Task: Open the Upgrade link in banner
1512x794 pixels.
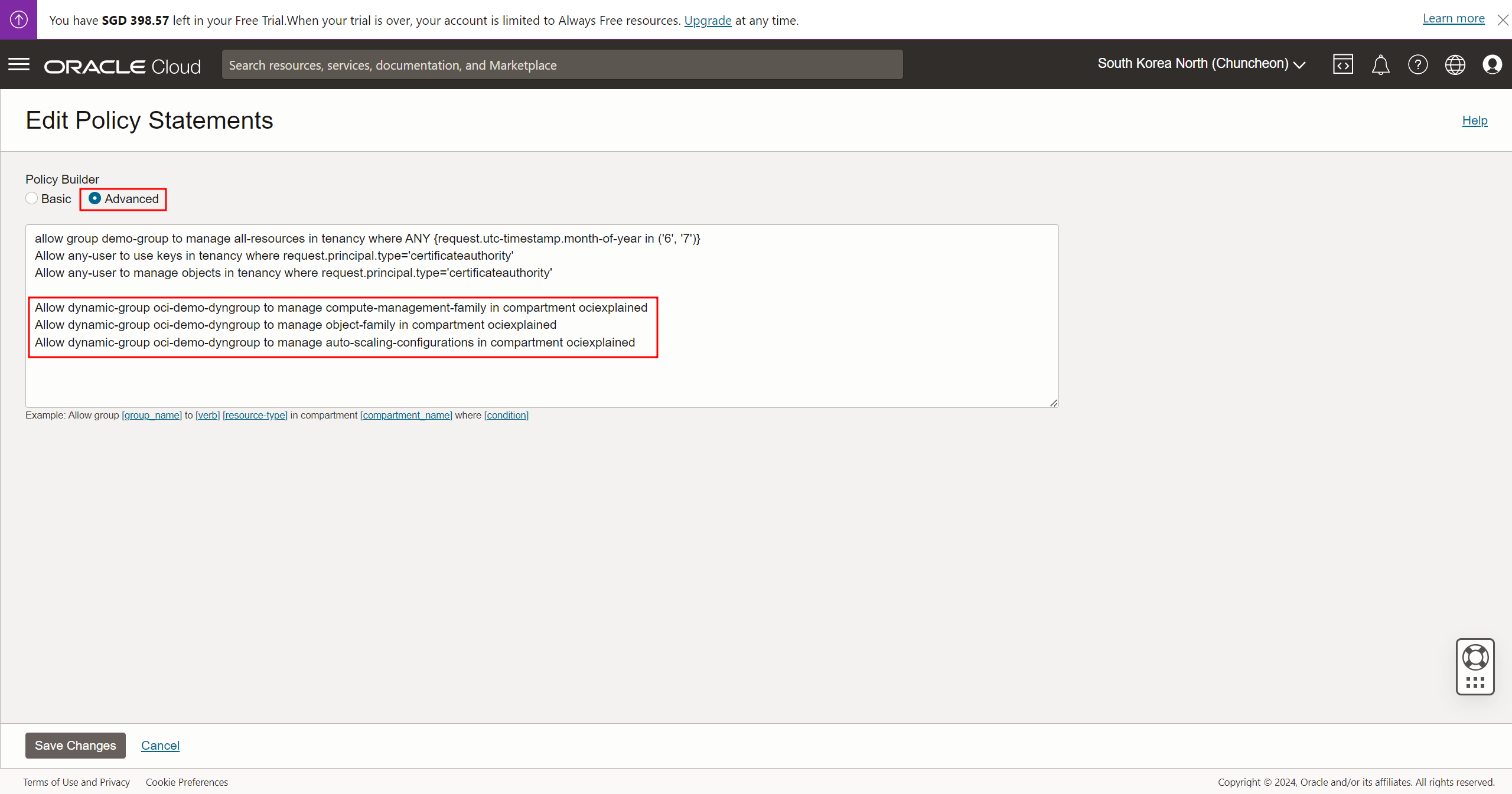Action: (x=708, y=20)
